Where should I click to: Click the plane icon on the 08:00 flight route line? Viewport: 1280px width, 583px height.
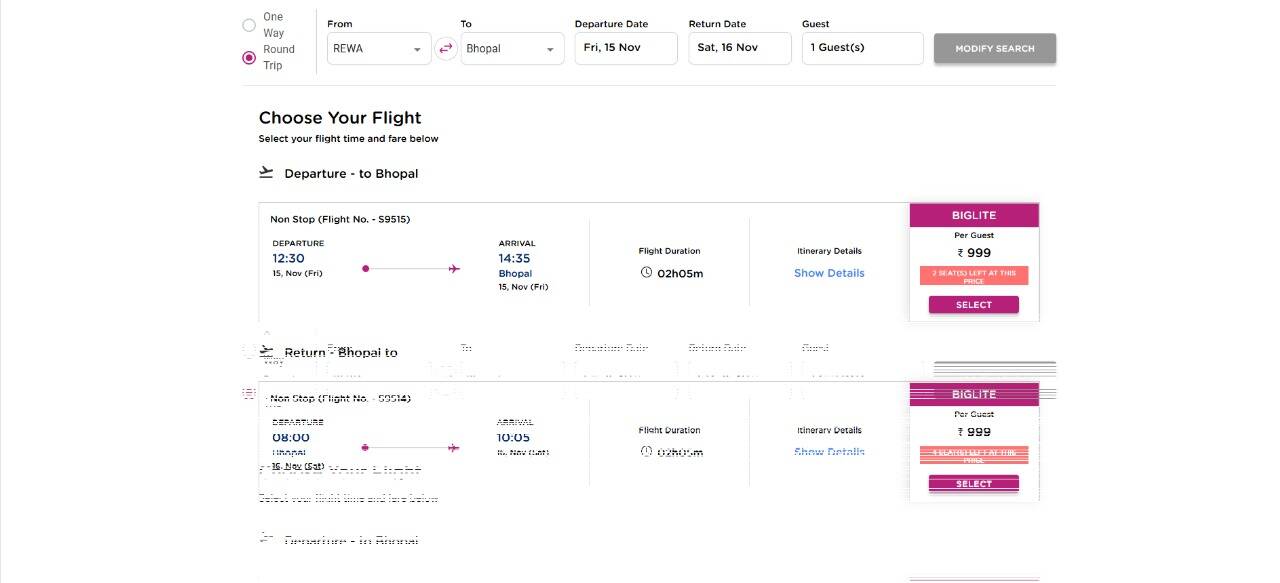(454, 447)
